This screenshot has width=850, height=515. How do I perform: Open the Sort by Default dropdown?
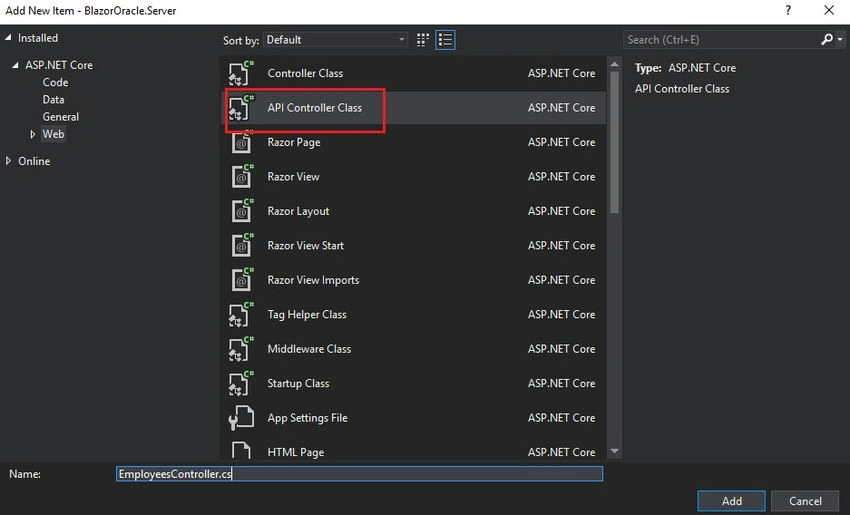point(336,40)
